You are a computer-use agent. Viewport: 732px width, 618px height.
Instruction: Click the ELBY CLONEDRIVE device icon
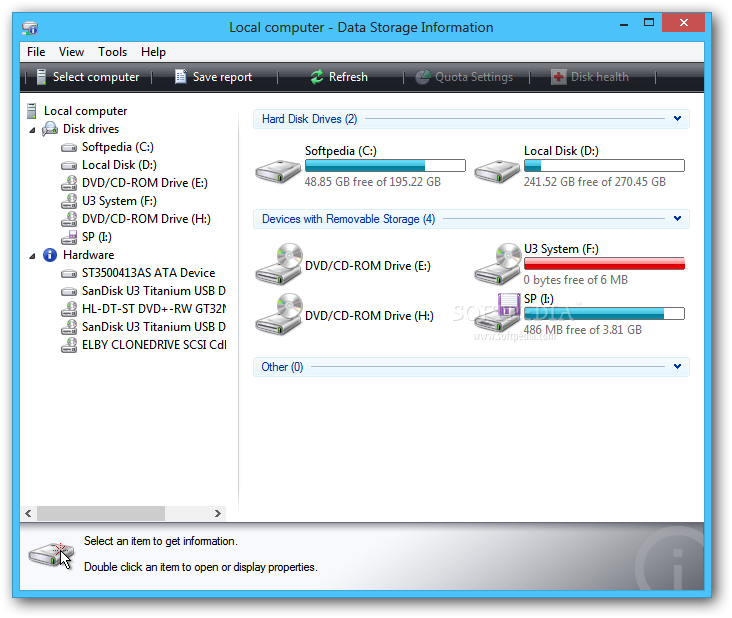[x=69, y=345]
